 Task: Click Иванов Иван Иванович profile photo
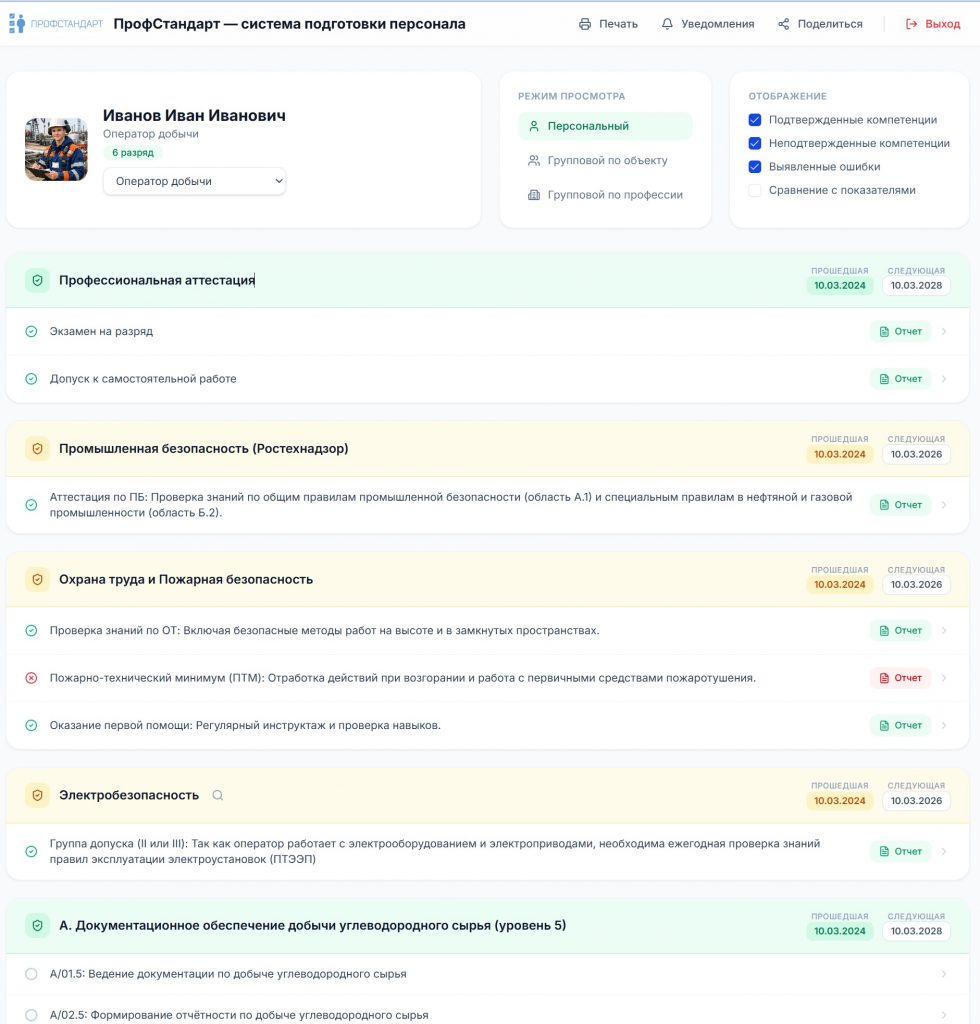[56, 149]
